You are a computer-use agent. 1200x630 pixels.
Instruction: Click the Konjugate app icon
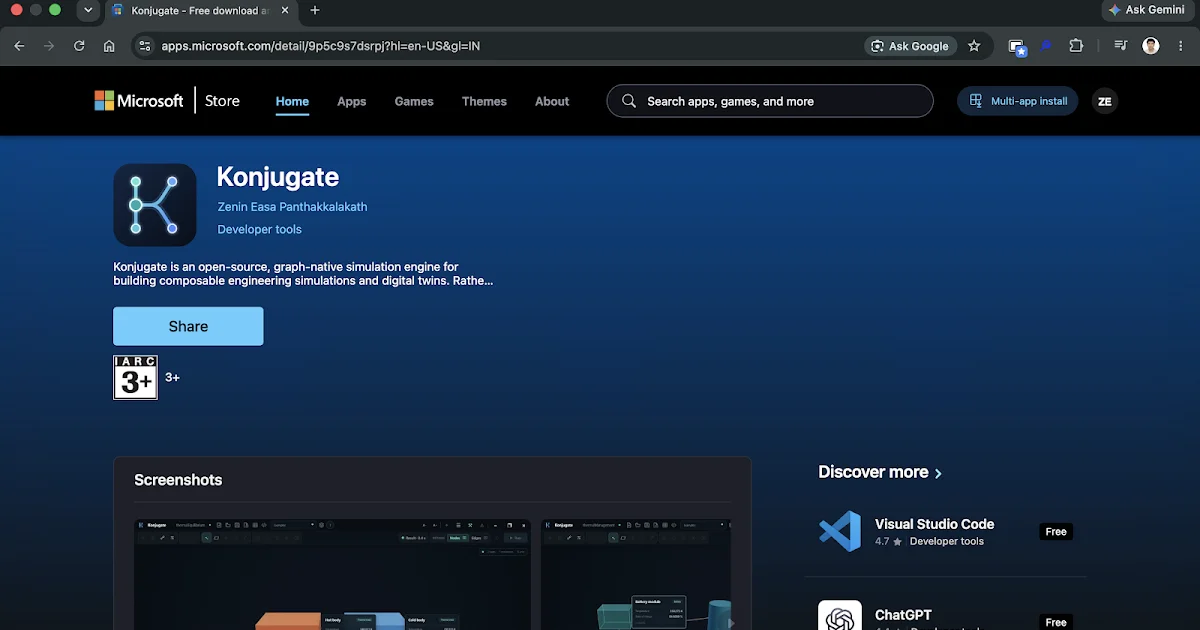(x=155, y=205)
